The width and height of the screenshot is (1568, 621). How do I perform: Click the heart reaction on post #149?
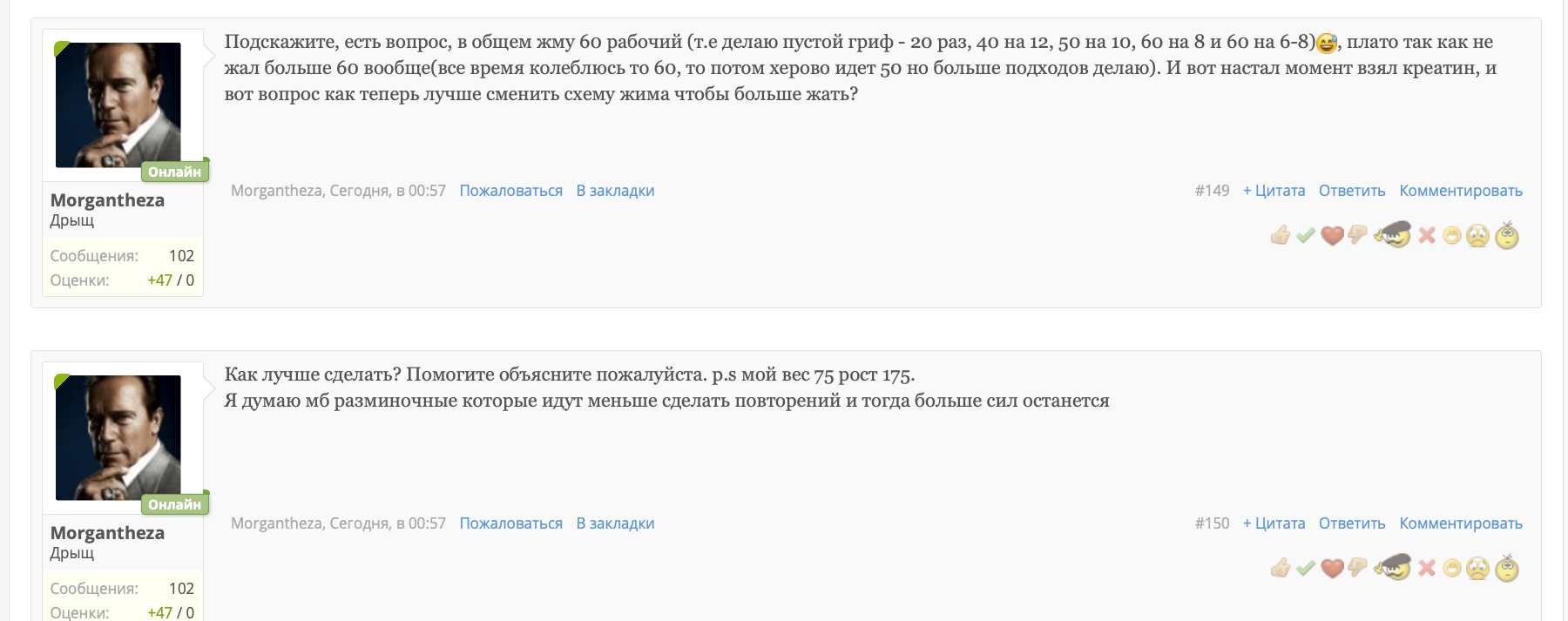point(1332,235)
